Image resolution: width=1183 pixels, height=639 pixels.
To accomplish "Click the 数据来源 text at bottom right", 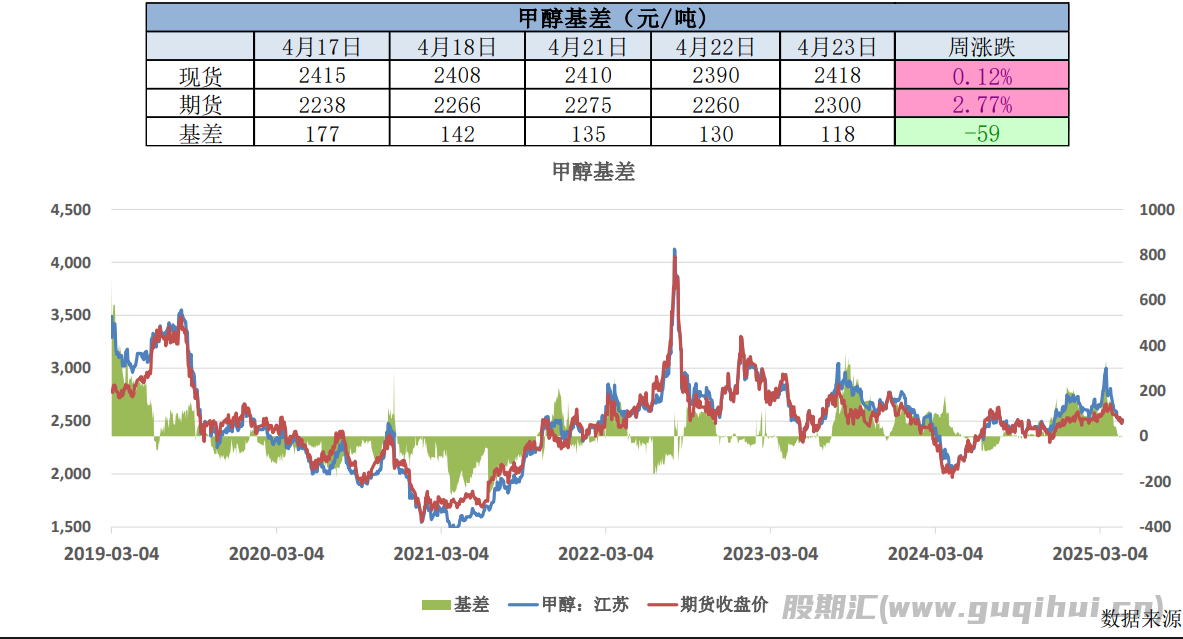I will pyautogui.click(x=1141, y=619).
